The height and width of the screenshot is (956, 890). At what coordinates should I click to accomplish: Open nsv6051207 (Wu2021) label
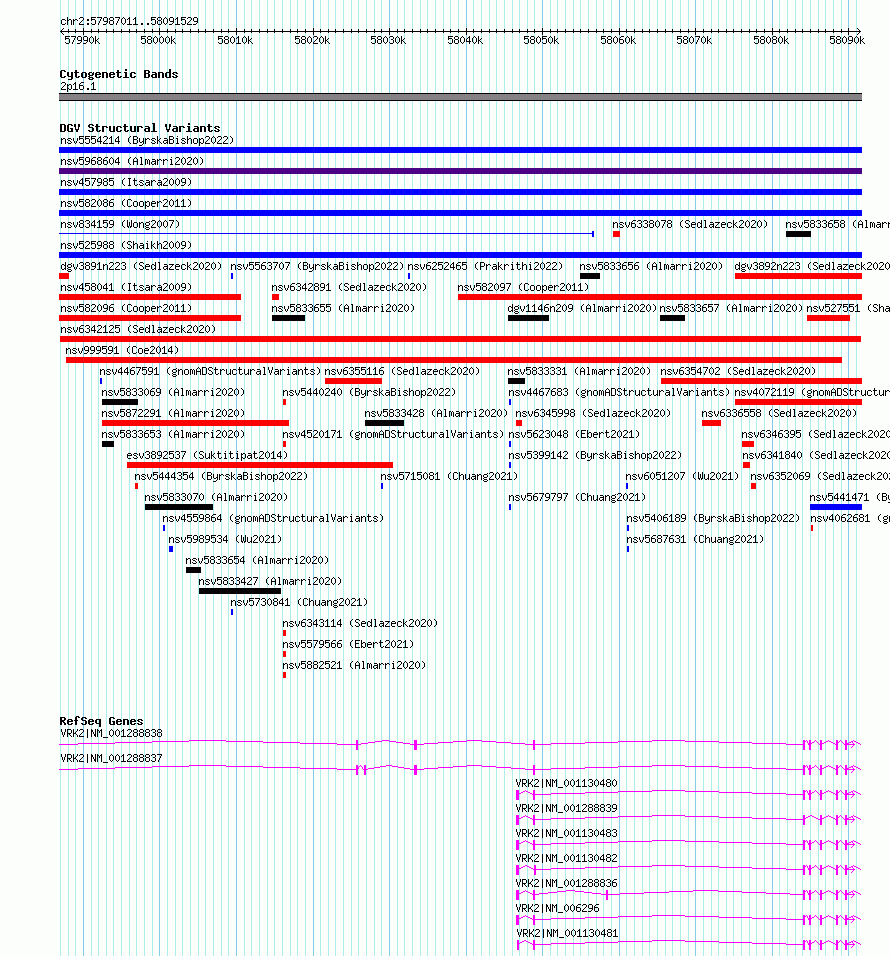tap(682, 476)
